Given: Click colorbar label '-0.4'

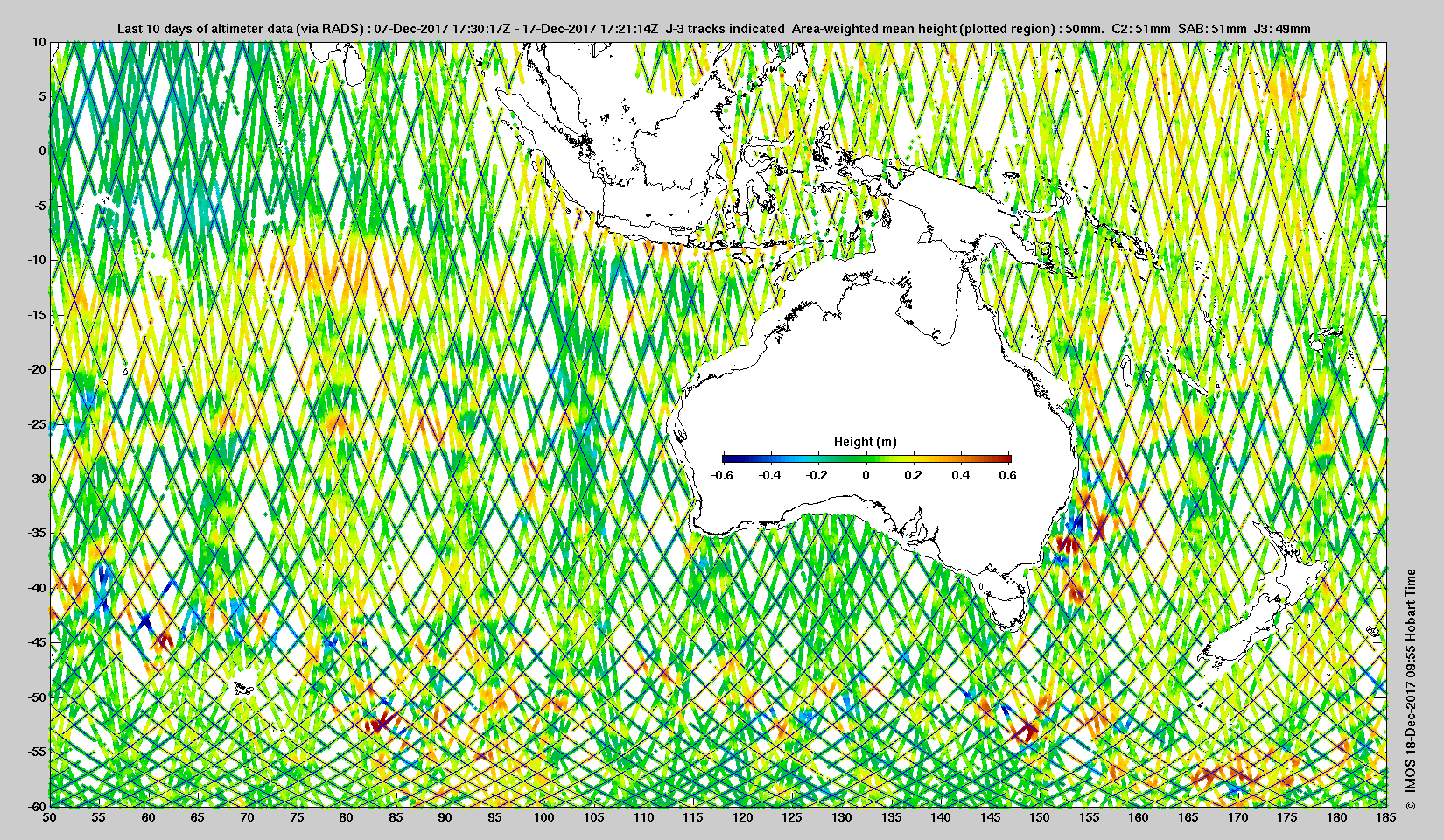Looking at the screenshot, I should [770, 475].
